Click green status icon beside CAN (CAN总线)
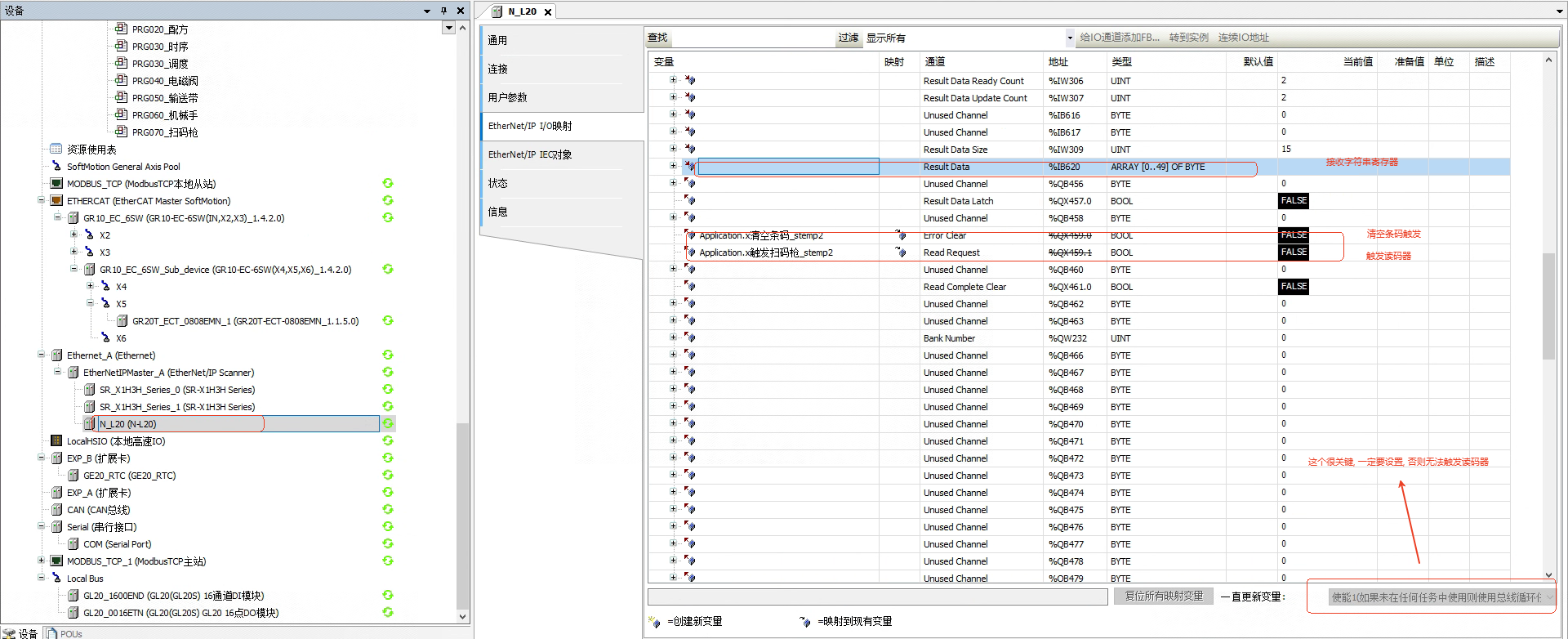This screenshot has height=639, width=1568. [388, 509]
